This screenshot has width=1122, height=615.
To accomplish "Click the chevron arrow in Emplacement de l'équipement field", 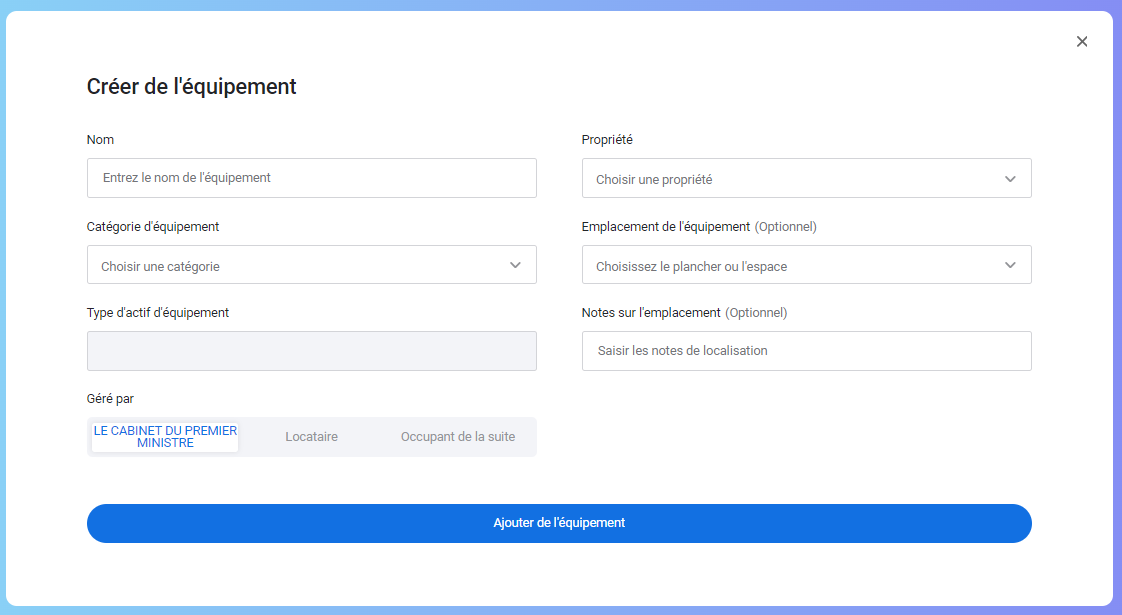I will click(1010, 266).
